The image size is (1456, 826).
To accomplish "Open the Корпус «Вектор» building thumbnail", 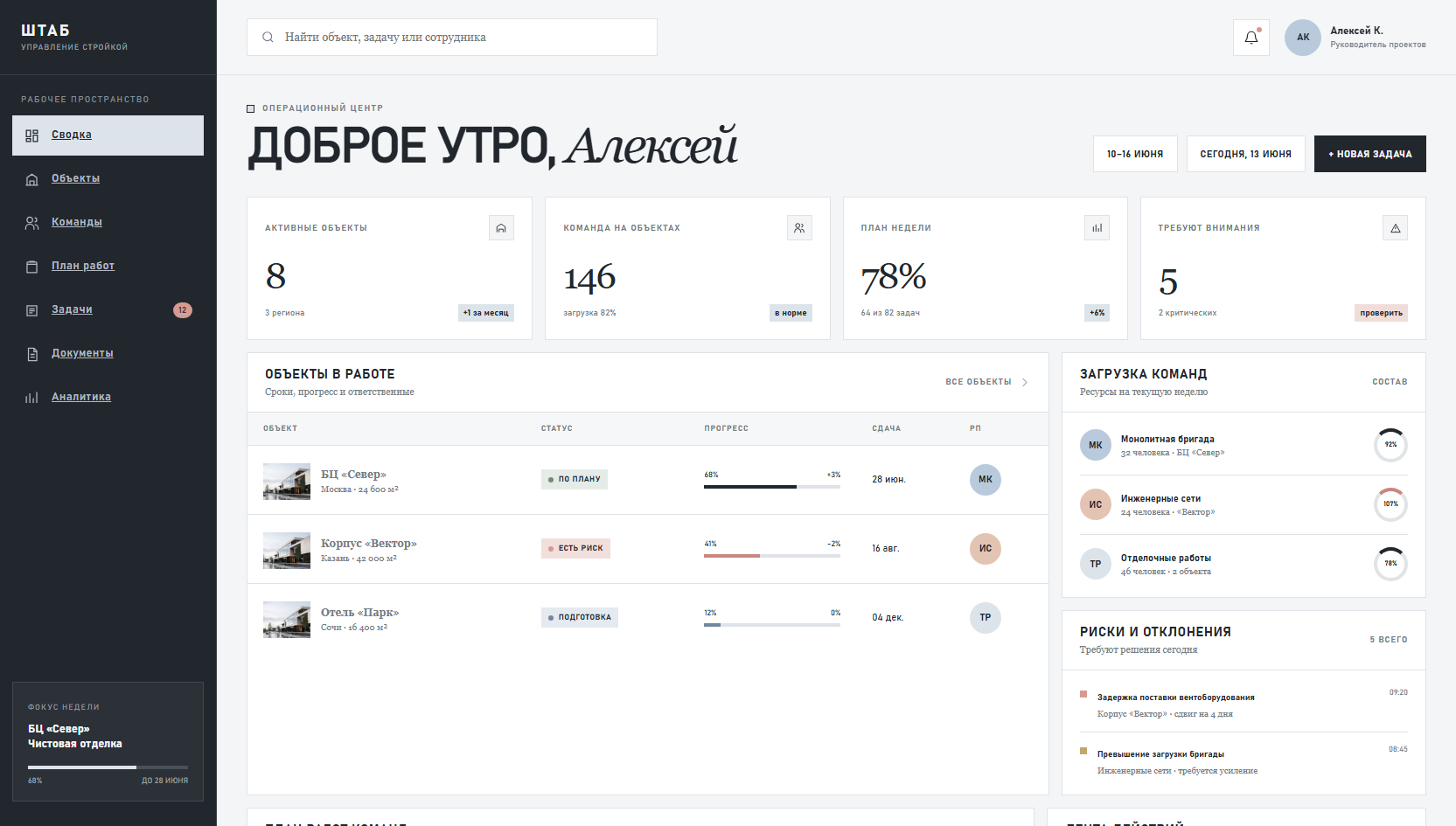I will coord(287,551).
